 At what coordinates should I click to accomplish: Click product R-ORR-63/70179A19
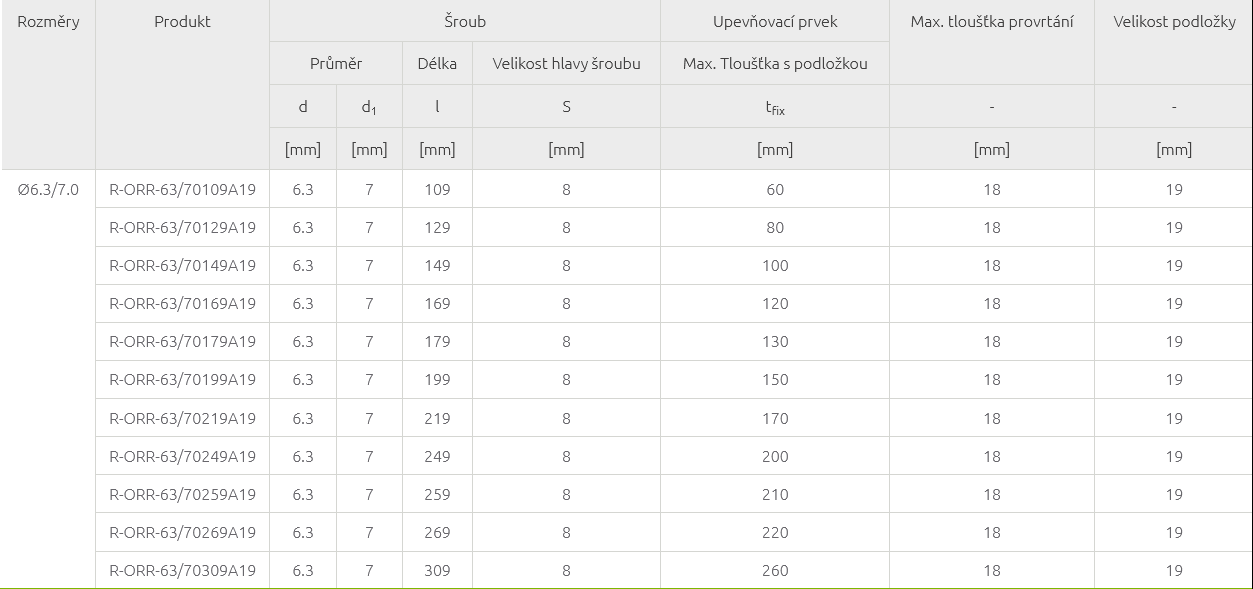pos(182,341)
